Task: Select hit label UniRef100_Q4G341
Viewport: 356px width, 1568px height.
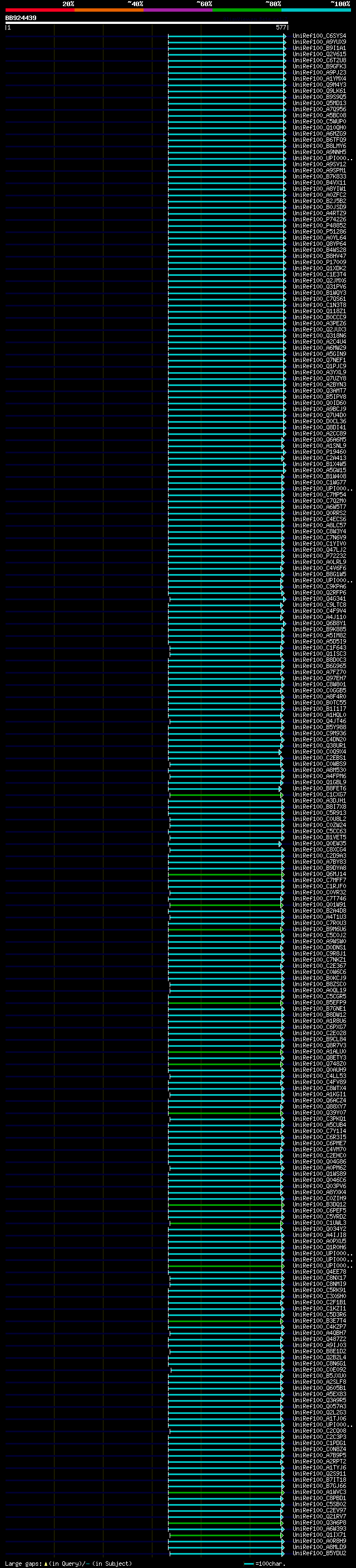Action: [x=319, y=599]
